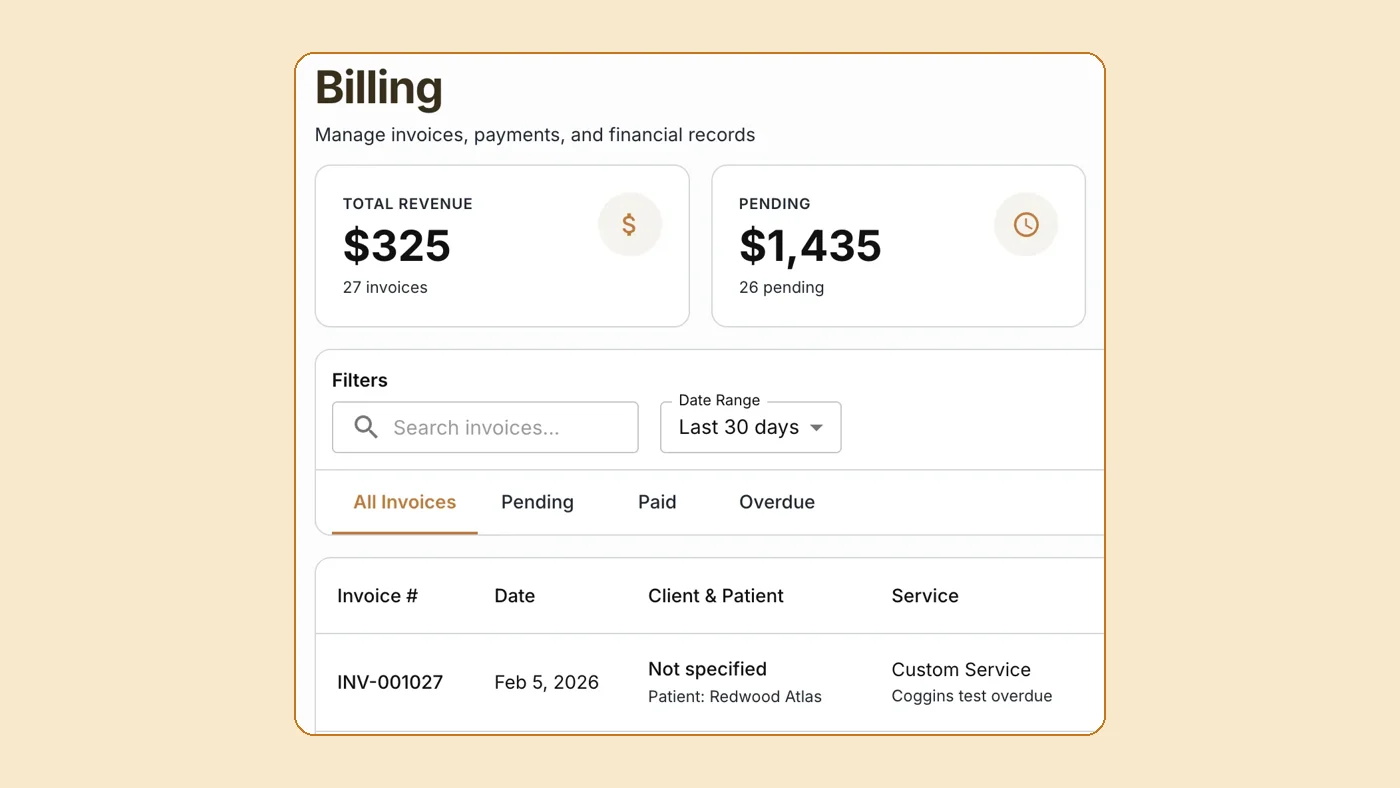The height and width of the screenshot is (788, 1400).
Task: Click the Custom Service cell
Action: (x=961, y=669)
